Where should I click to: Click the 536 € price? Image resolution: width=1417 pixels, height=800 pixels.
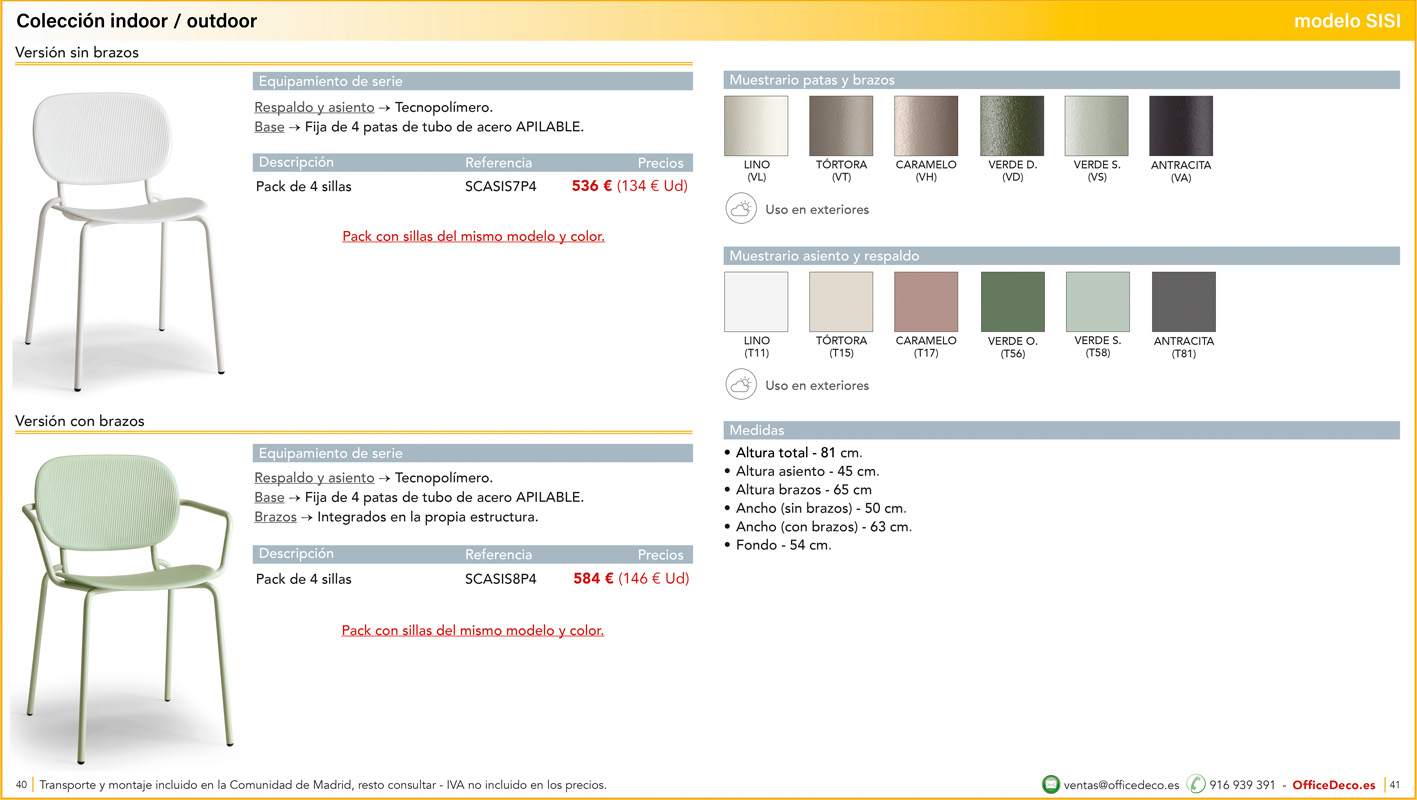(591, 186)
